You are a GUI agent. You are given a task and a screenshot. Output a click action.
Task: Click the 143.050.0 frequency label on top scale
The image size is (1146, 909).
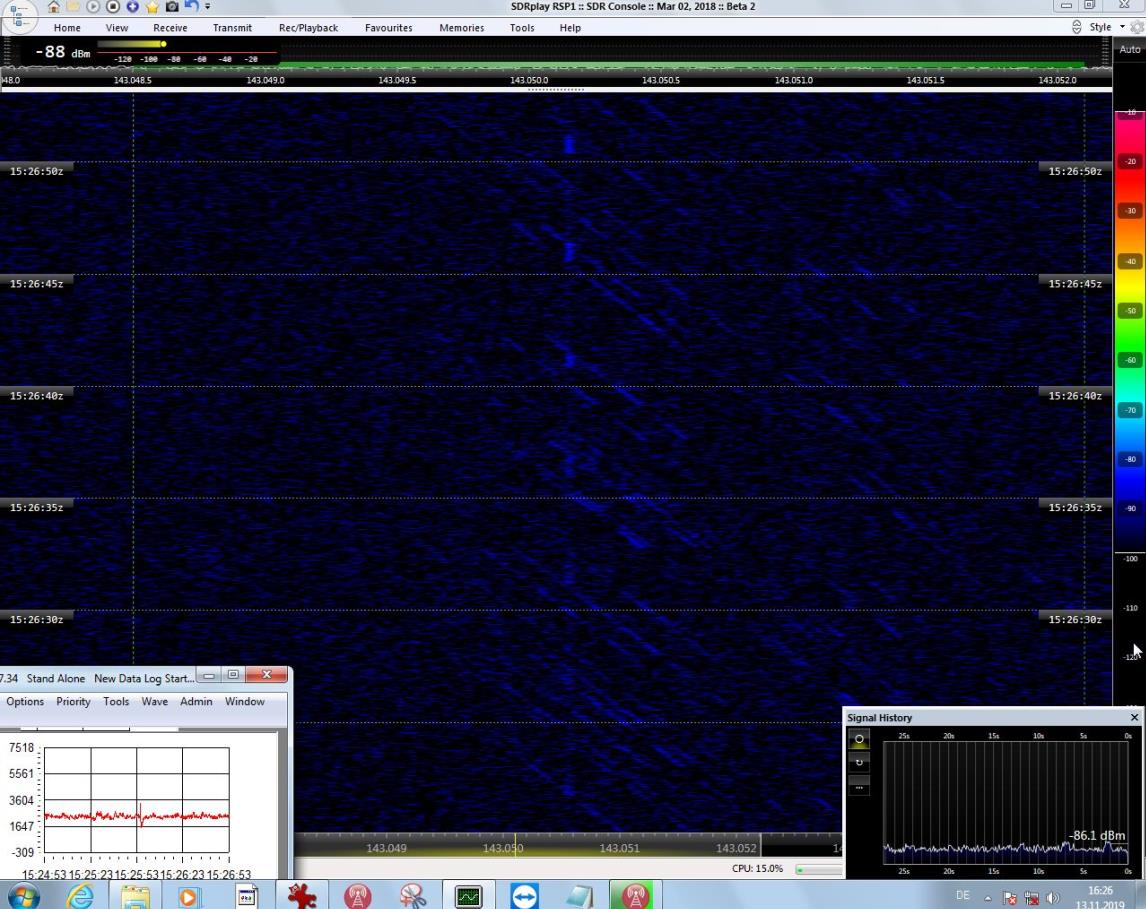click(x=529, y=80)
